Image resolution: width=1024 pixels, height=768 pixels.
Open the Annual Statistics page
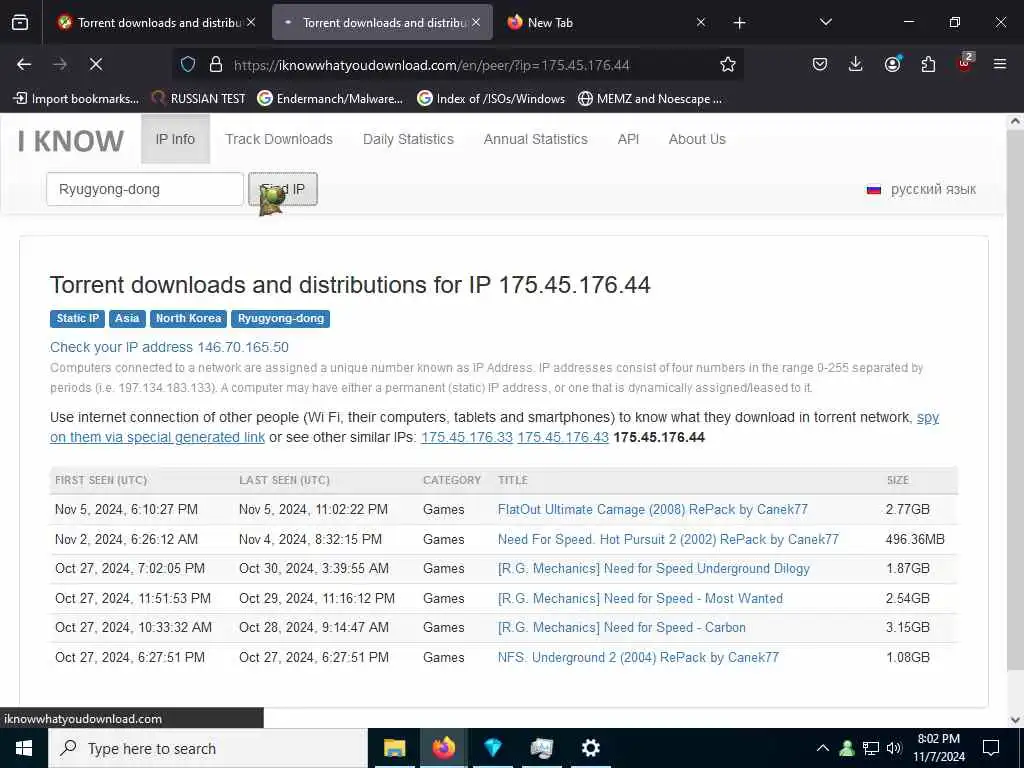coord(536,139)
